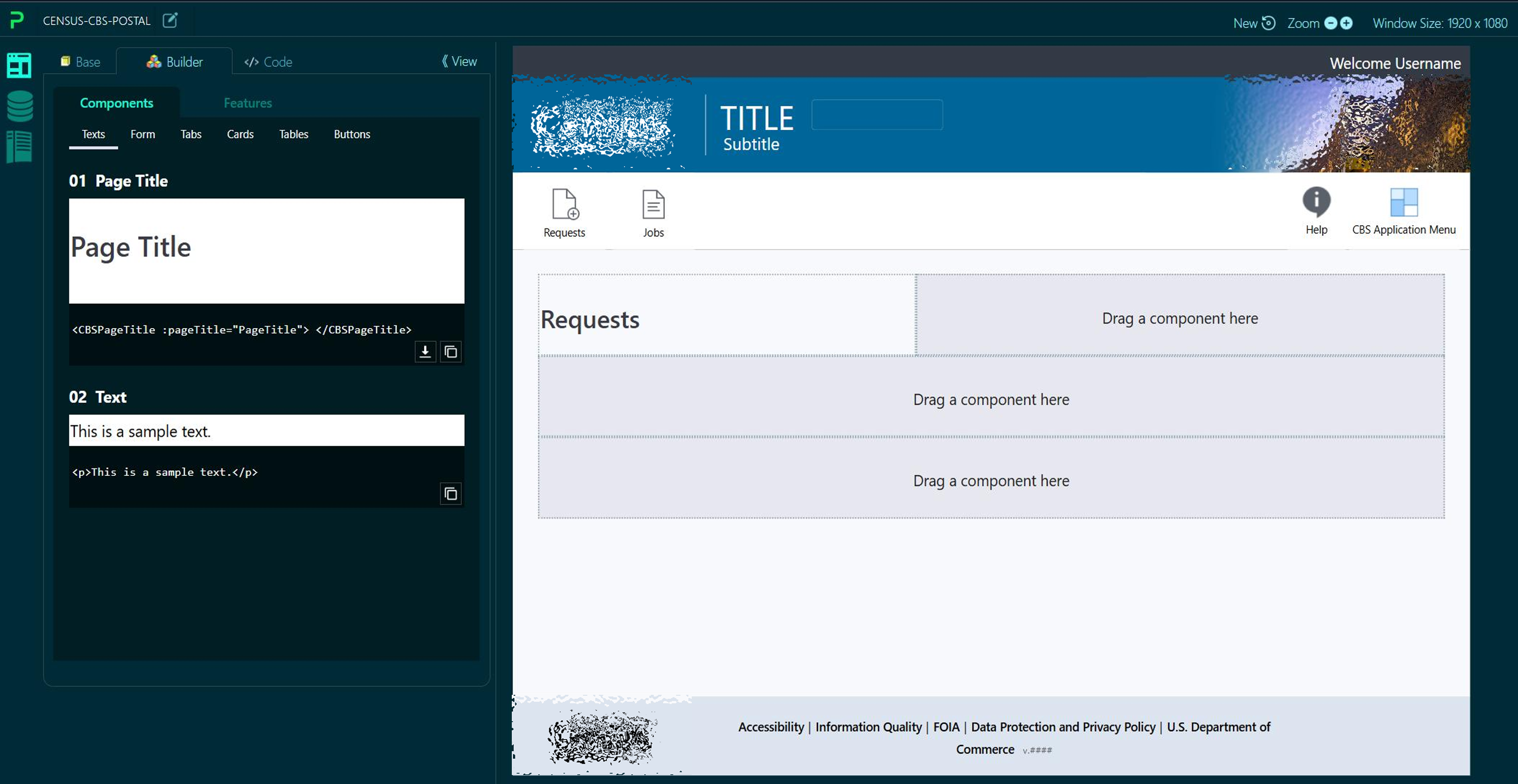Open Data Protection and Privacy Policy link
This screenshot has height=784, width=1518.
[x=1063, y=727]
